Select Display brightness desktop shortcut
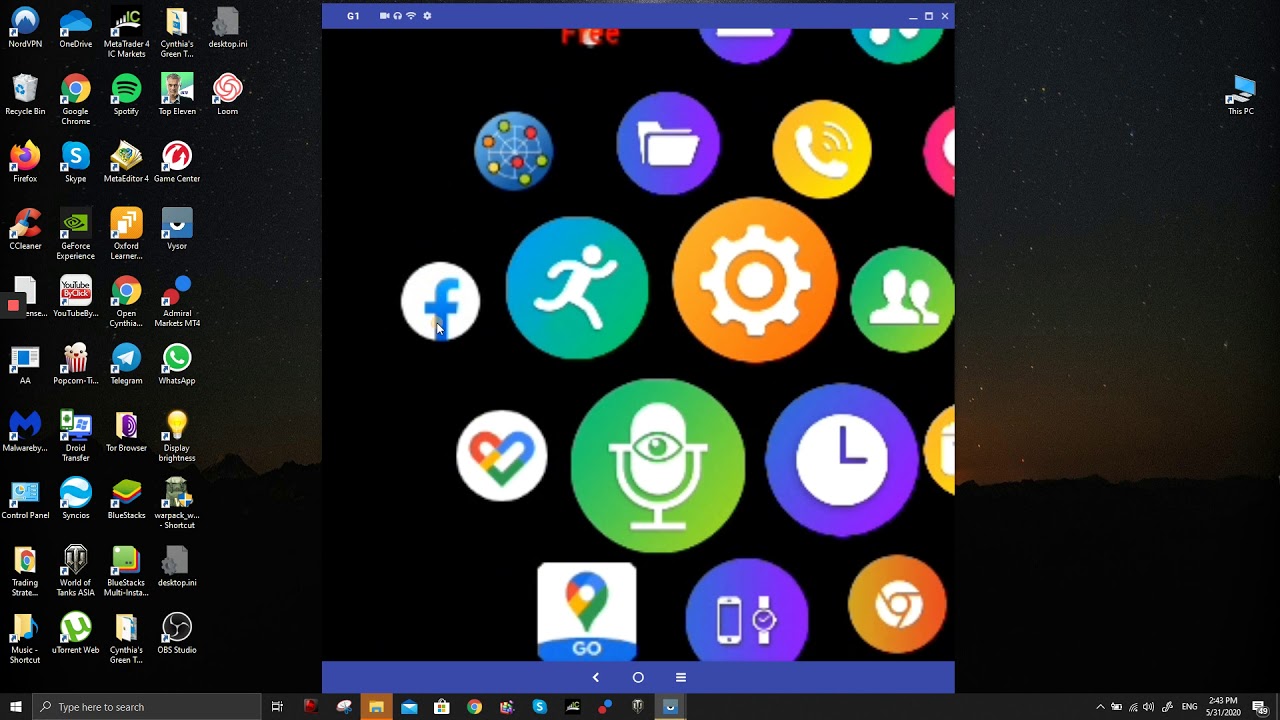This screenshot has width=1280, height=720. [177, 437]
